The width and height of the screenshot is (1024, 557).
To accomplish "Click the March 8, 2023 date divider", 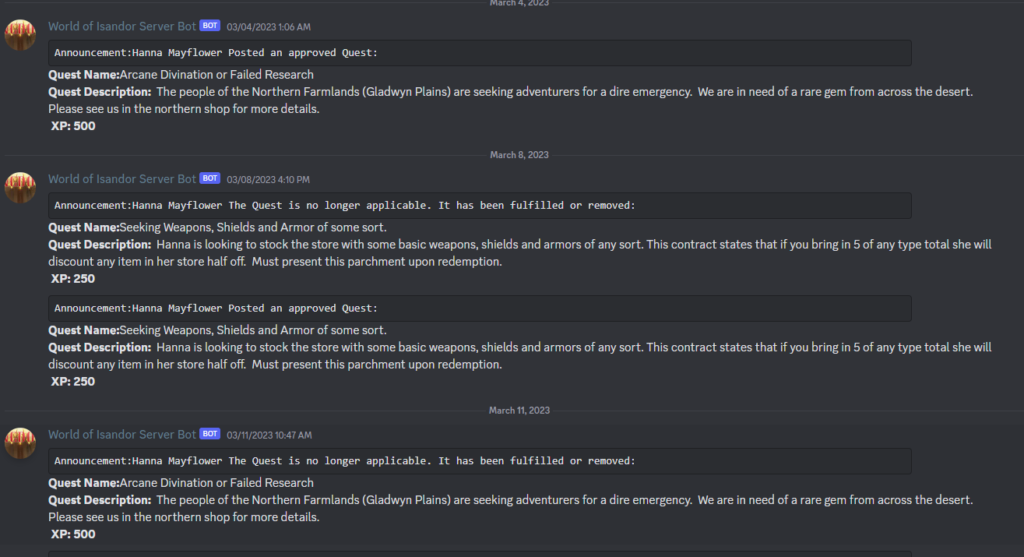I will [519, 155].
